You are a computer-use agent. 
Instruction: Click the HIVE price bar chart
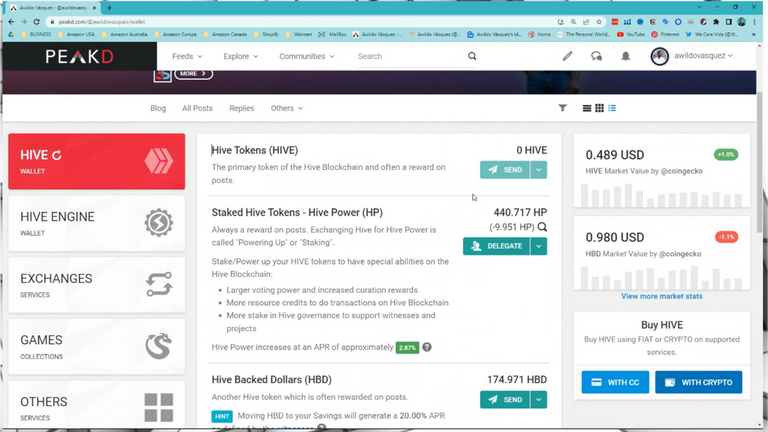coord(662,195)
